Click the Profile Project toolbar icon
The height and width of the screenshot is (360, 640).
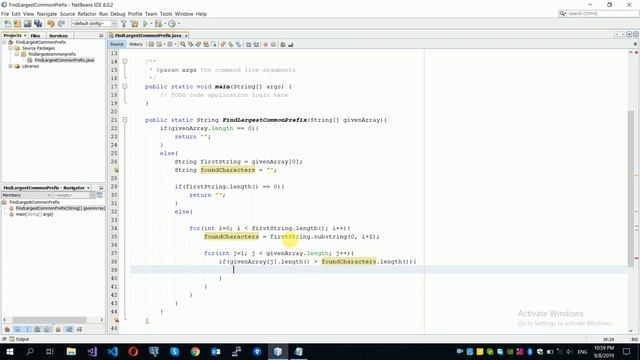(x=172, y=24)
